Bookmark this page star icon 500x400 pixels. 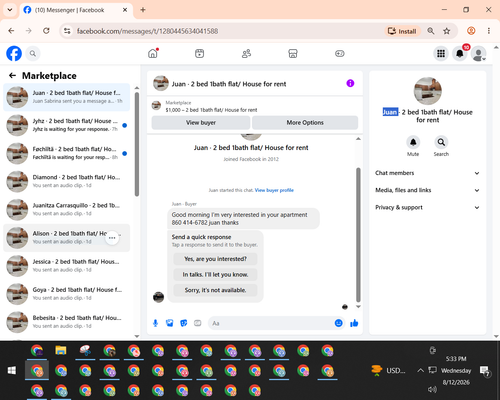click(447, 31)
